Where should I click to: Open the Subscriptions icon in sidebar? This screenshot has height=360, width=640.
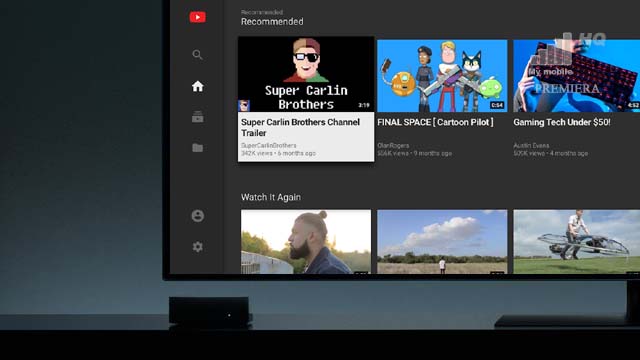tap(198, 117)
